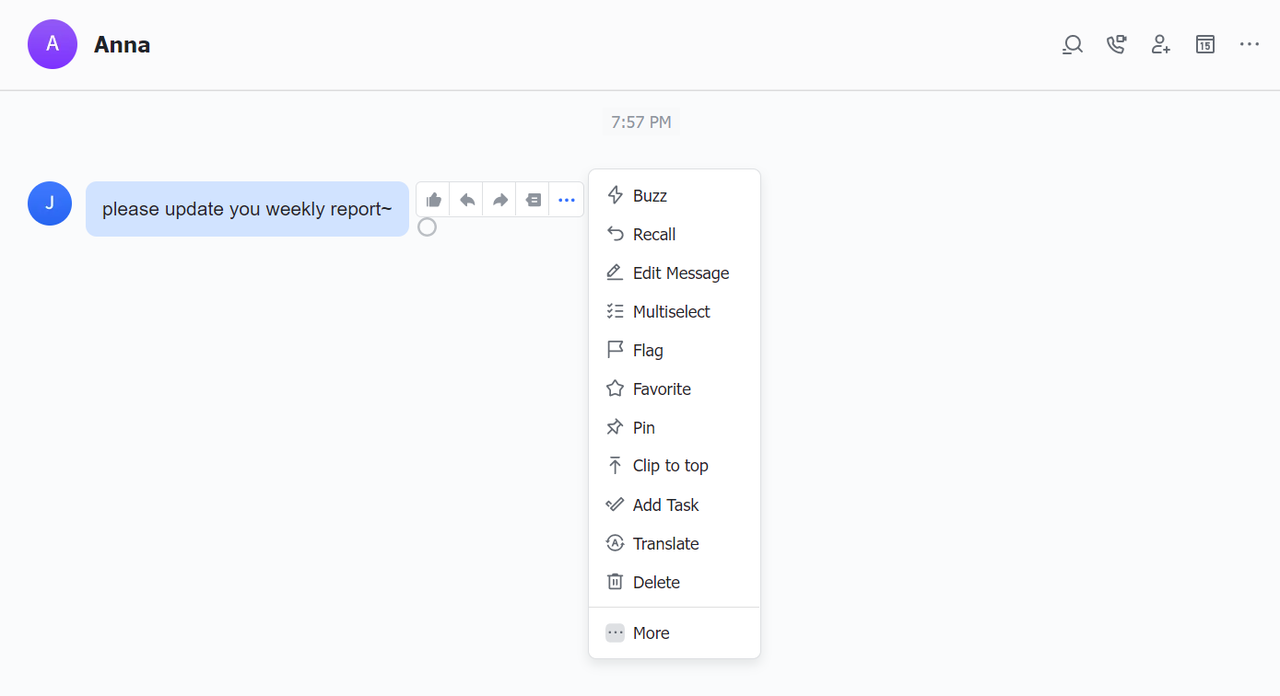Click the label icon beside forward arrow
Image resolution: width=1280 pixels, height=696 pixels.
(533, 200)
